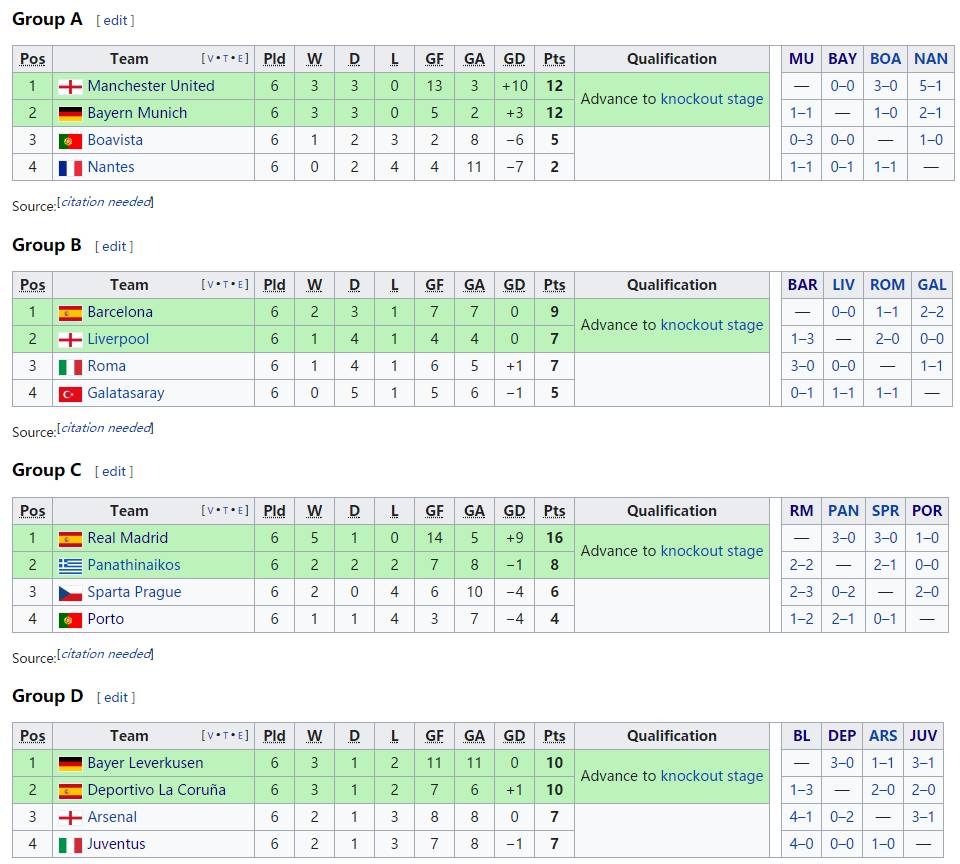
Task: Click the Portugal flag beside Boavista
Action: tap(70, 140)
